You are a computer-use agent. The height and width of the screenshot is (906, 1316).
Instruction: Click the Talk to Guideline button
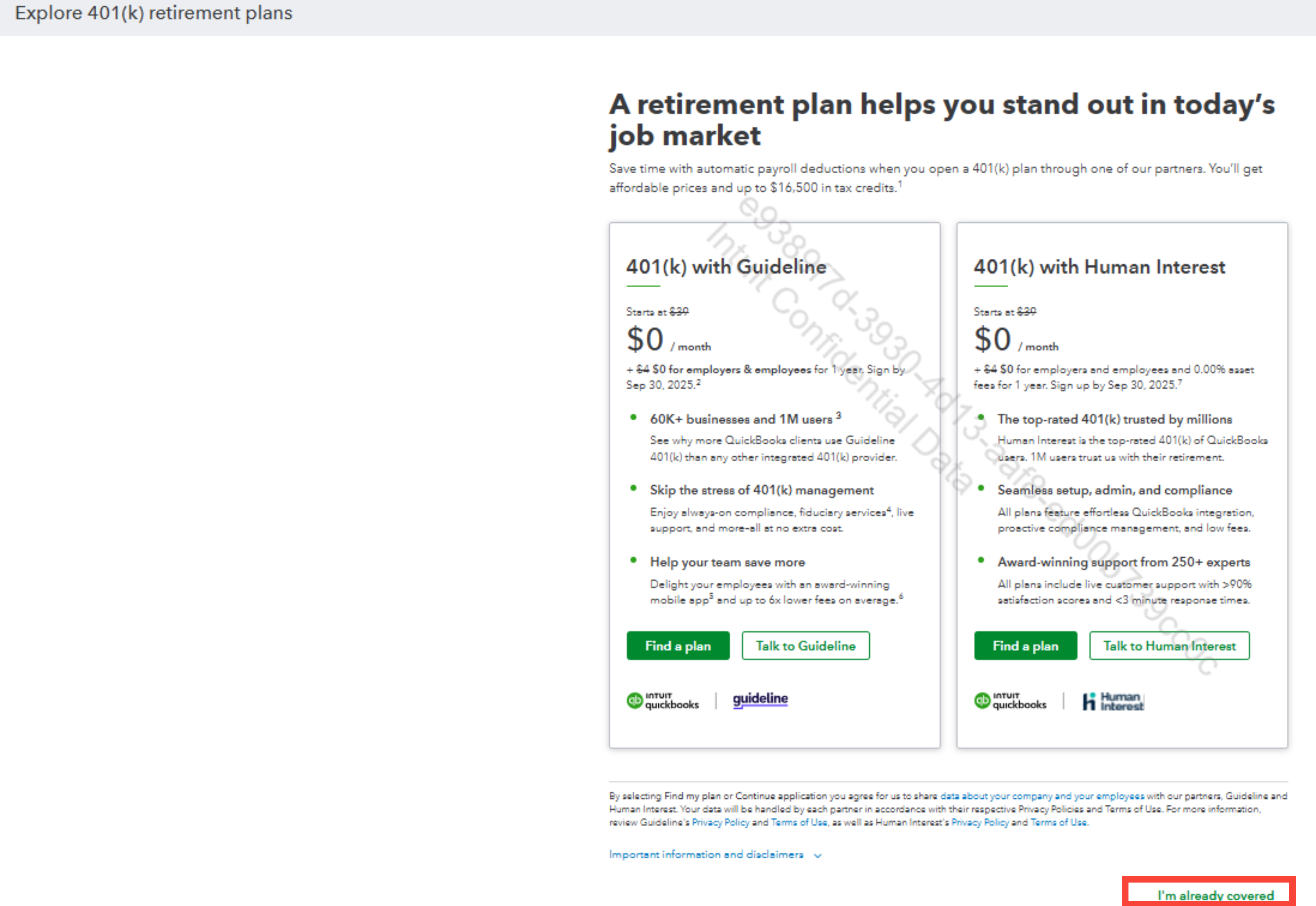coord(805,646)
